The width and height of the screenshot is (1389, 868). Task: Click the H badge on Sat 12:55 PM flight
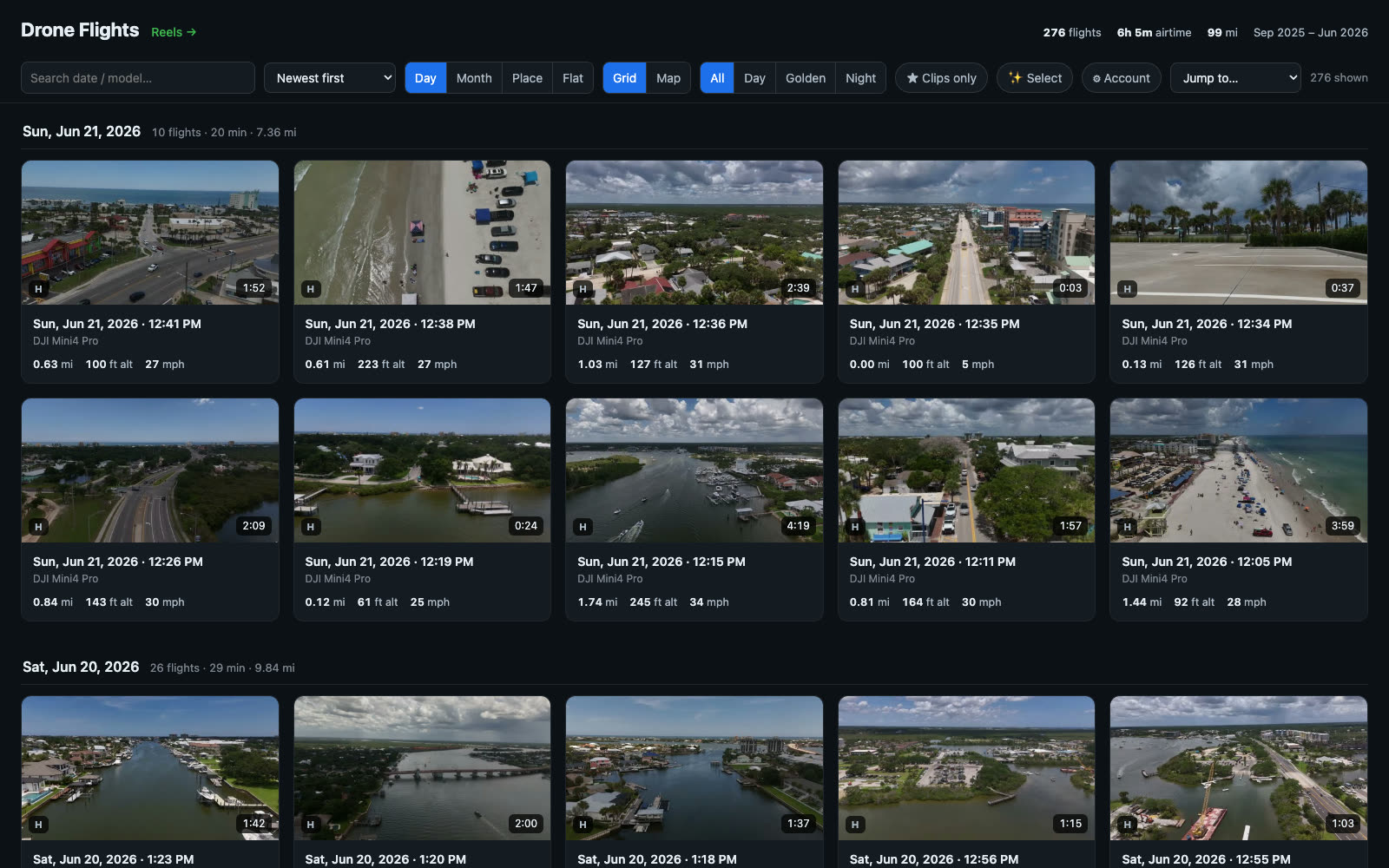click(1127, 825)
